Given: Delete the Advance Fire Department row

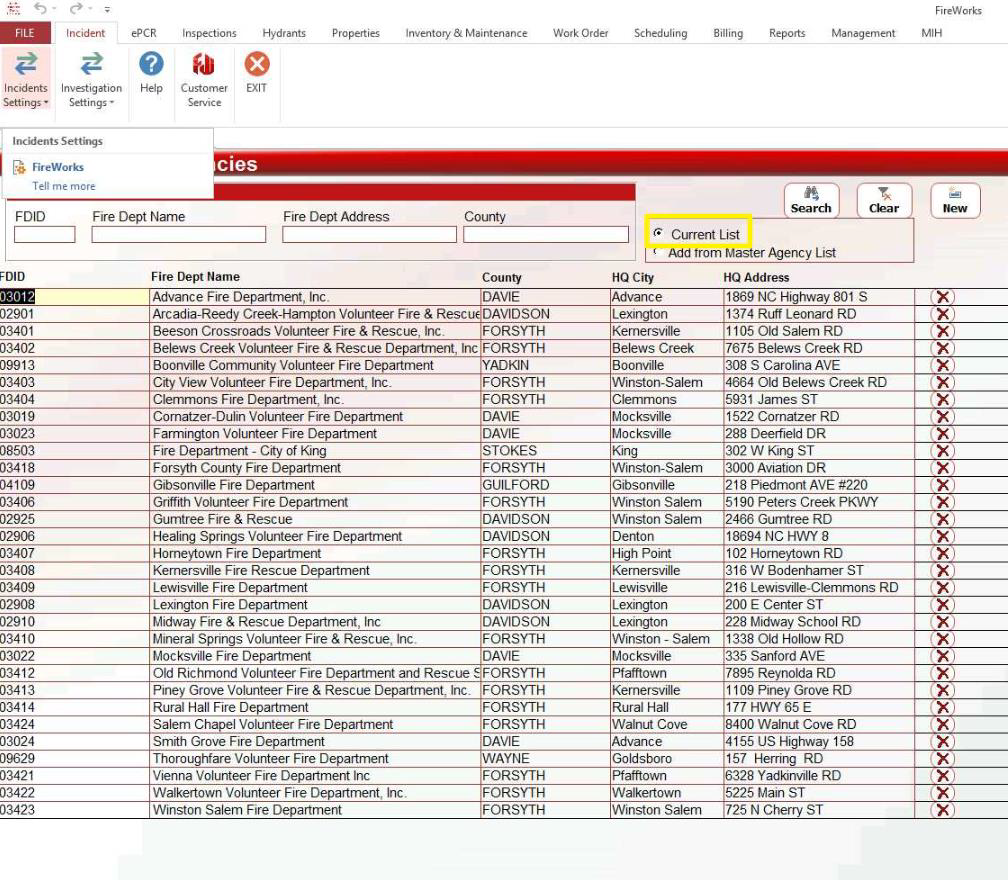Looking at the screenshot, I should 942,297.
